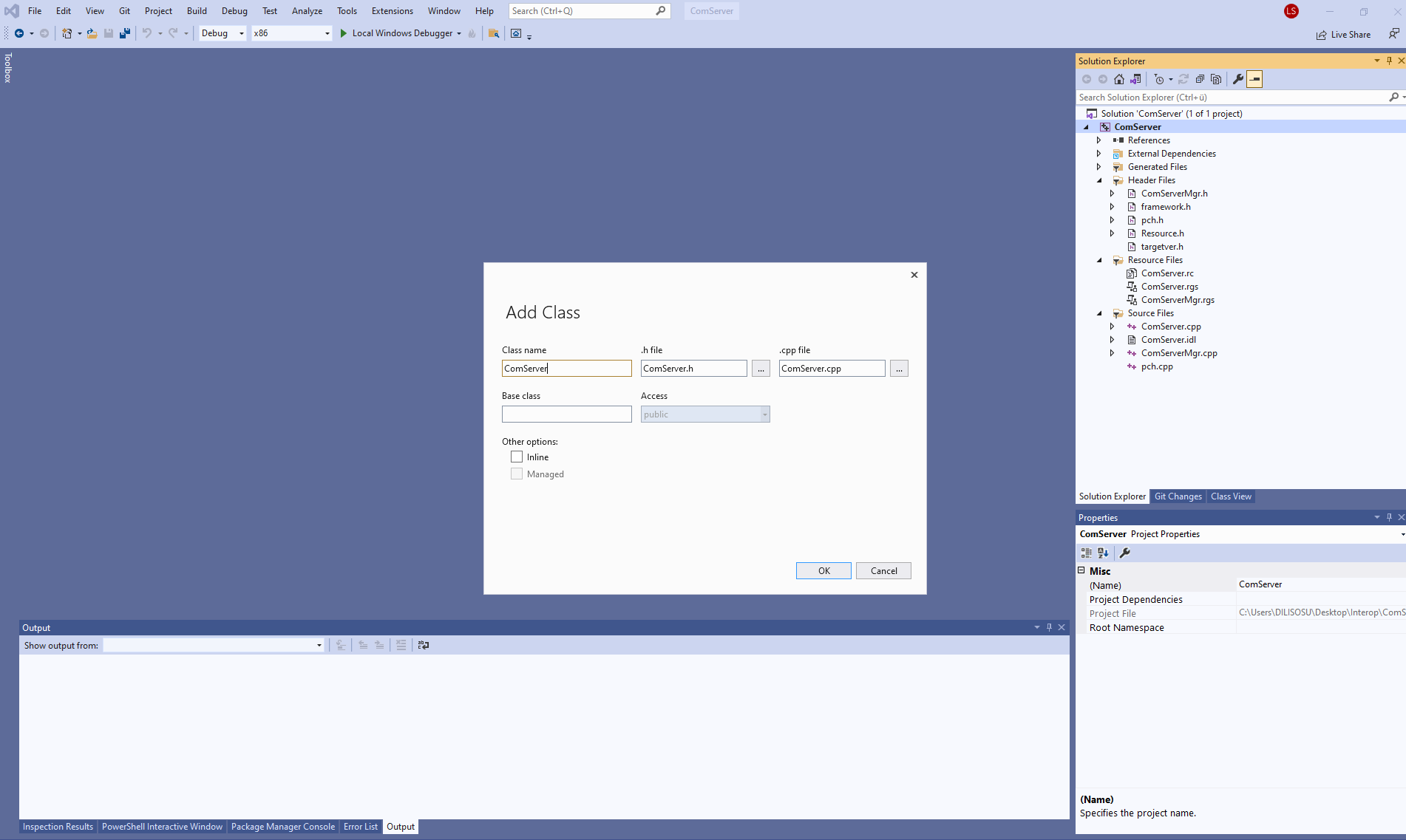Click Categorized icon in Properties panel
Screen dimensions: 1406x840
[x=1086, y=553]
